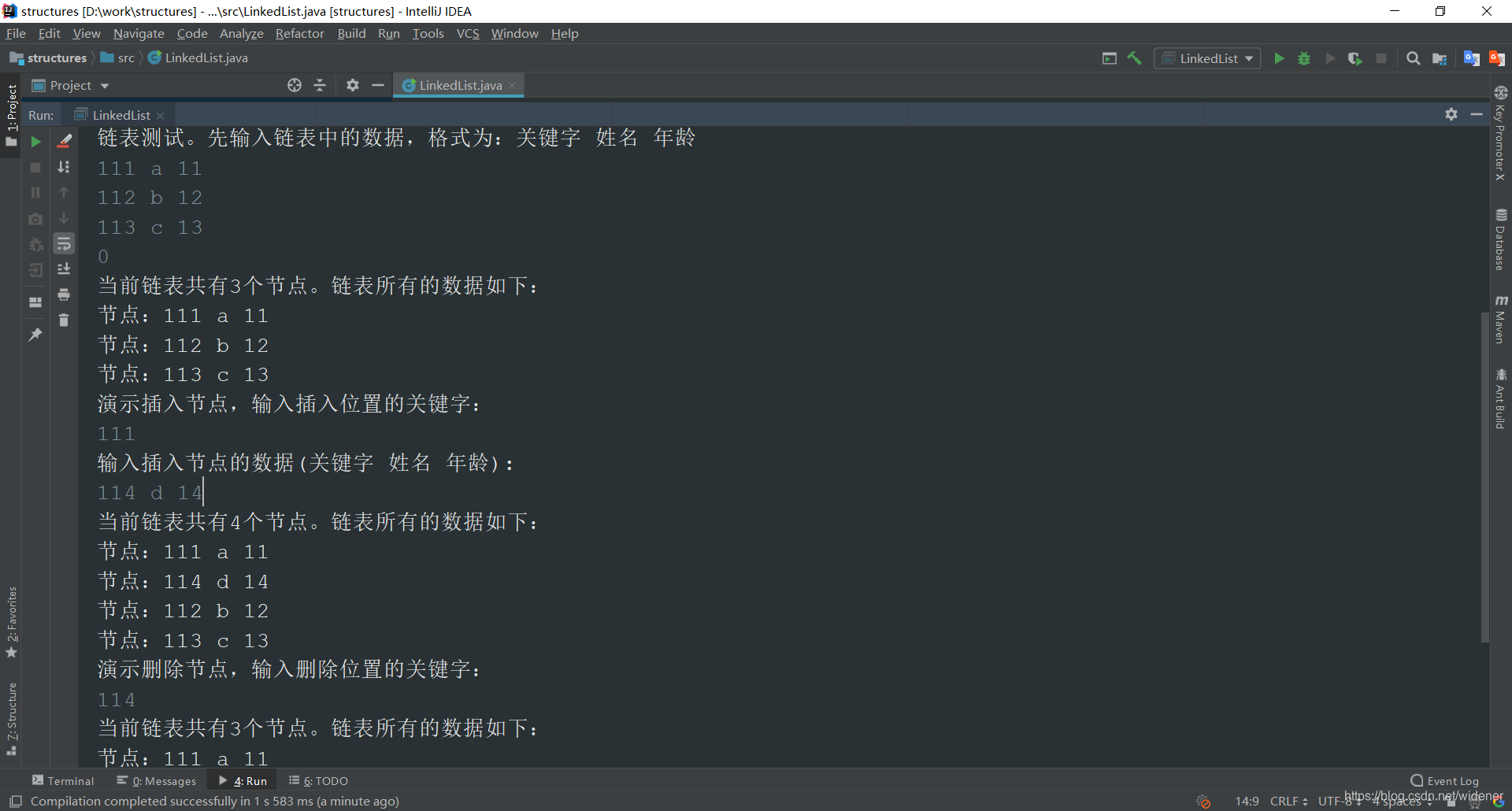
Task: Click the pause output icon
Action: point(35,193)
